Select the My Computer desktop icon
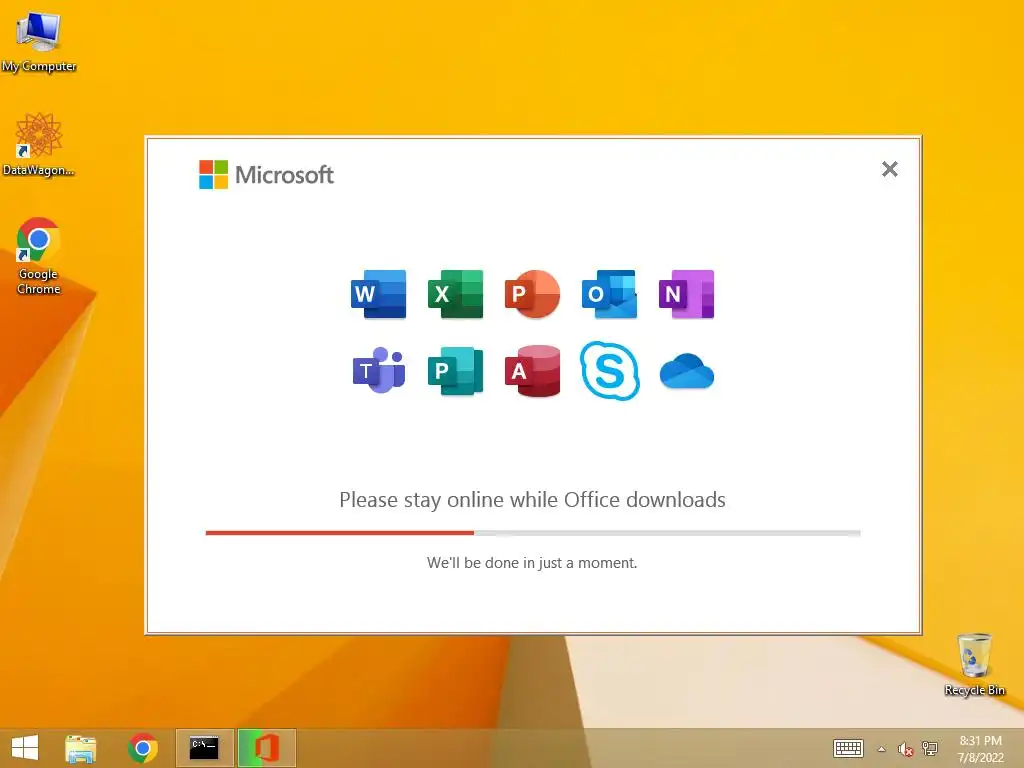Viewport: 1024px width, 768px height. 39,40
